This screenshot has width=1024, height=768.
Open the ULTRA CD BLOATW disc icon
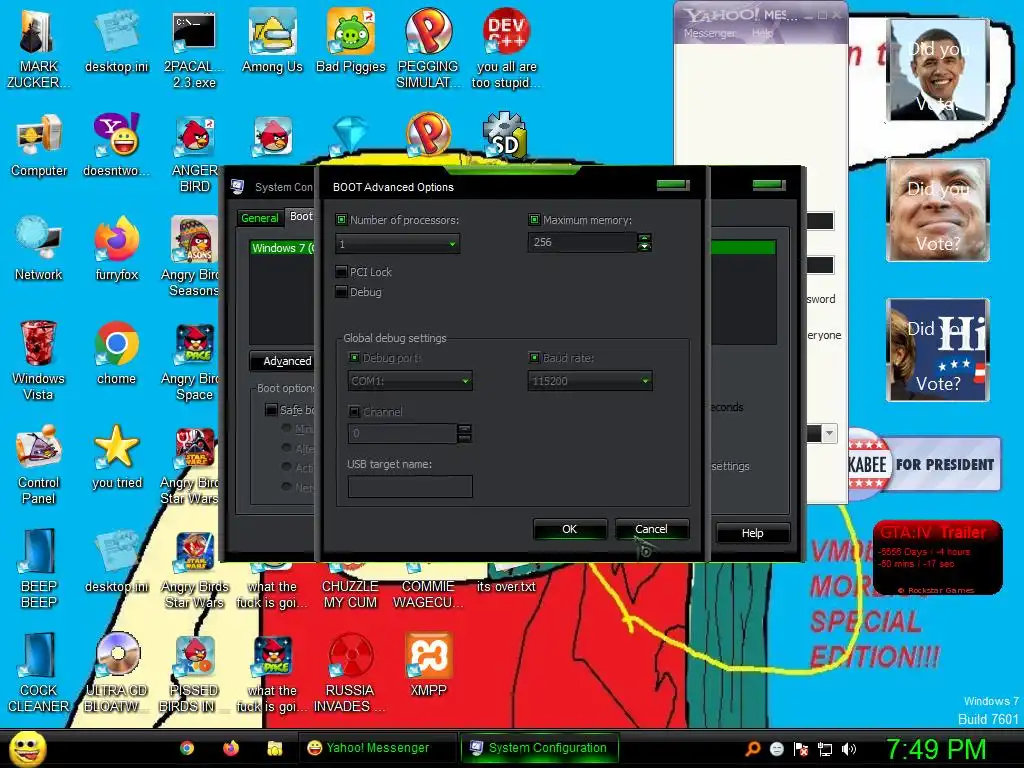click(116, 673)
